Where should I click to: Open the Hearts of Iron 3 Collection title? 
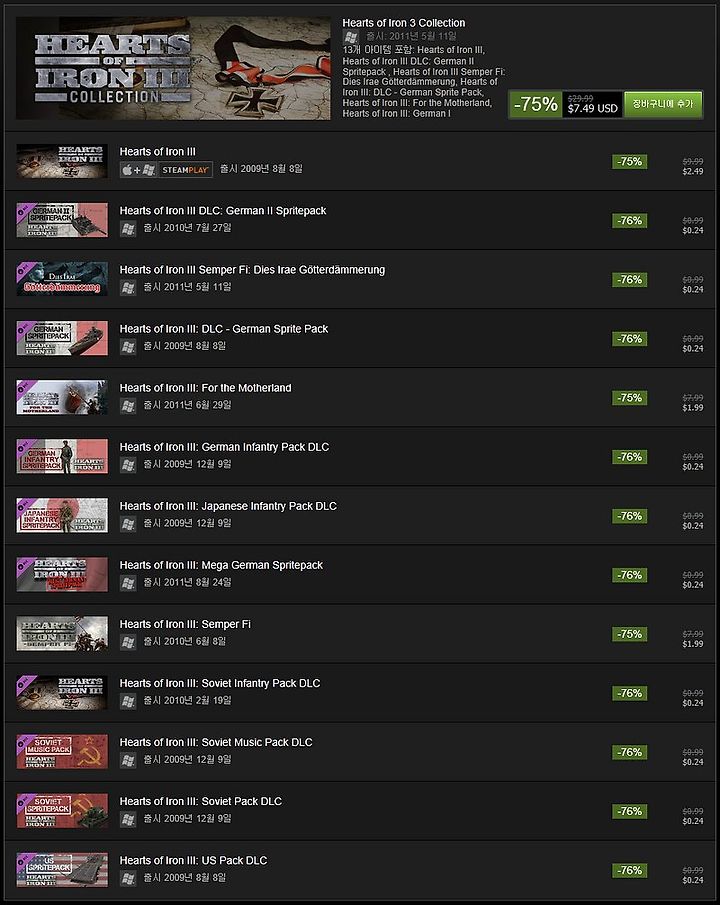click(x=404, y=23)
